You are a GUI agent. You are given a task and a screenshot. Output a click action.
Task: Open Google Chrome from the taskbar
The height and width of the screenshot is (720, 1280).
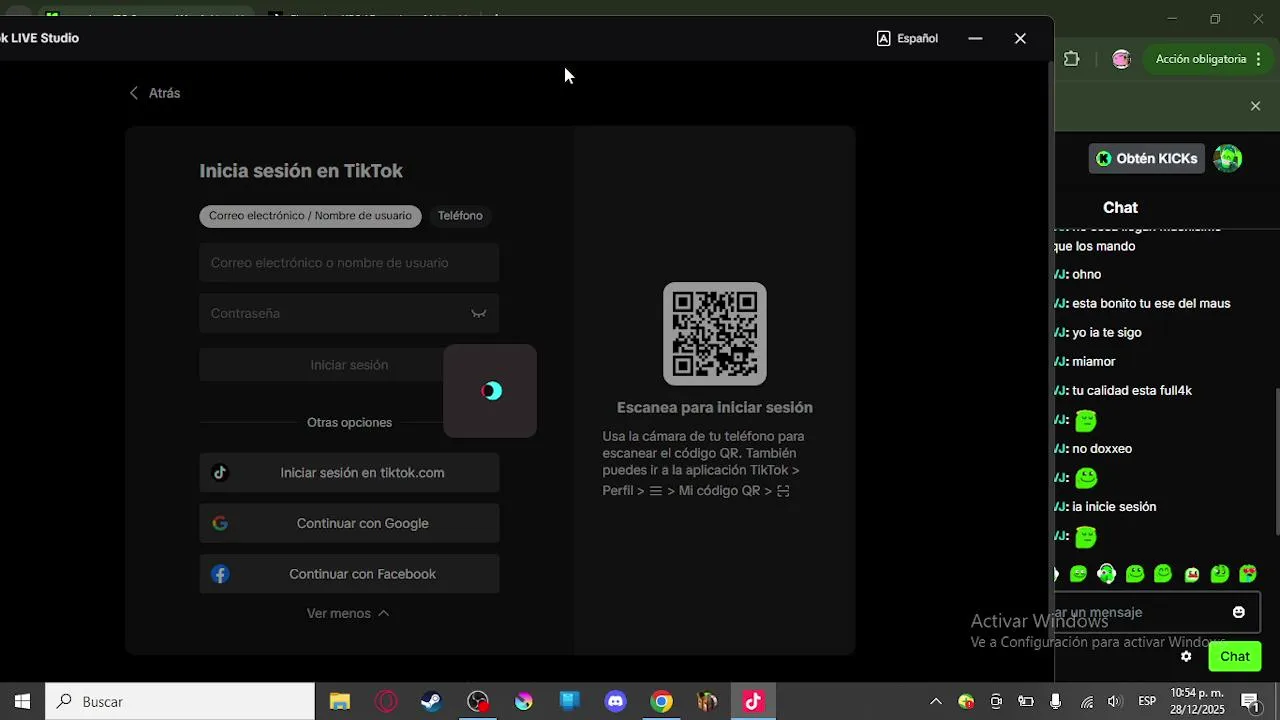pos(661,702)
